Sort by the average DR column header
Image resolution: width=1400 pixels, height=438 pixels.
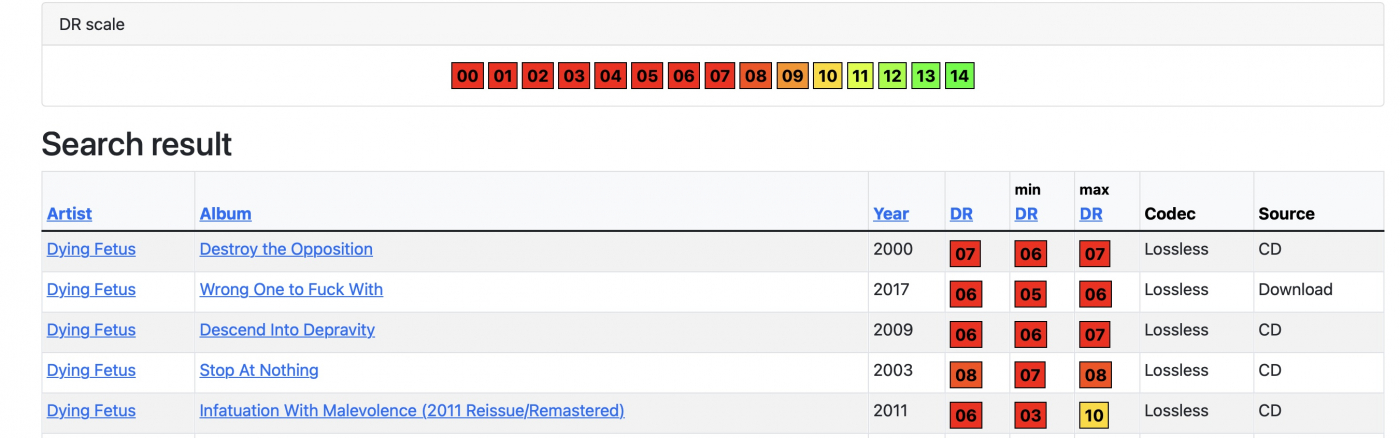[x=960, y=213]
